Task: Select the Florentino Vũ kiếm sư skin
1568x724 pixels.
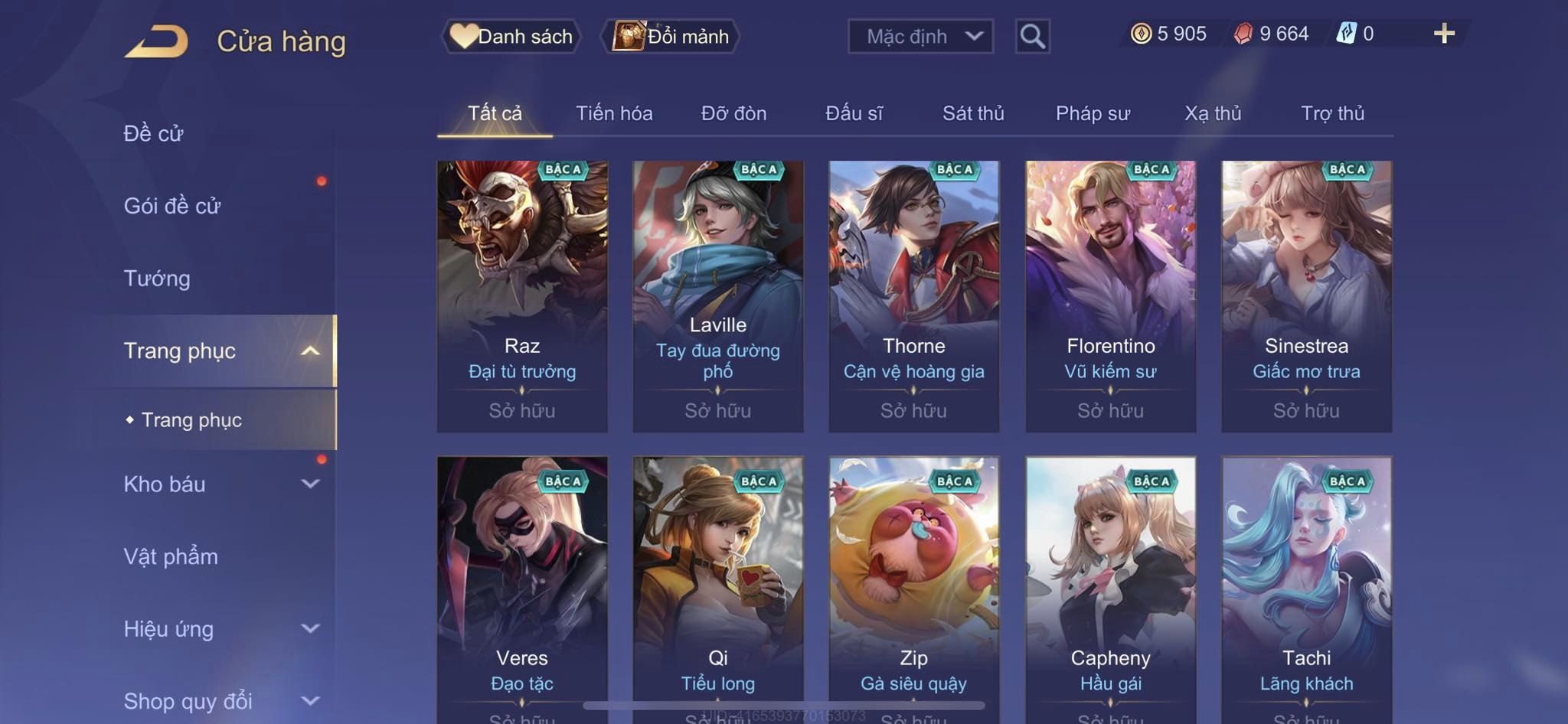Action: pos(1110,296)
